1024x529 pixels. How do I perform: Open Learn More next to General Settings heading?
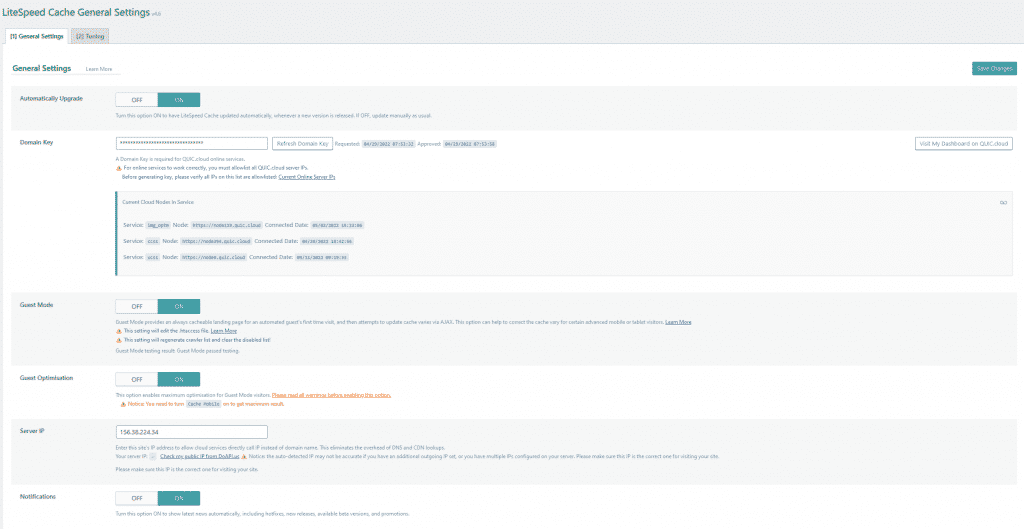coord(99,69)
